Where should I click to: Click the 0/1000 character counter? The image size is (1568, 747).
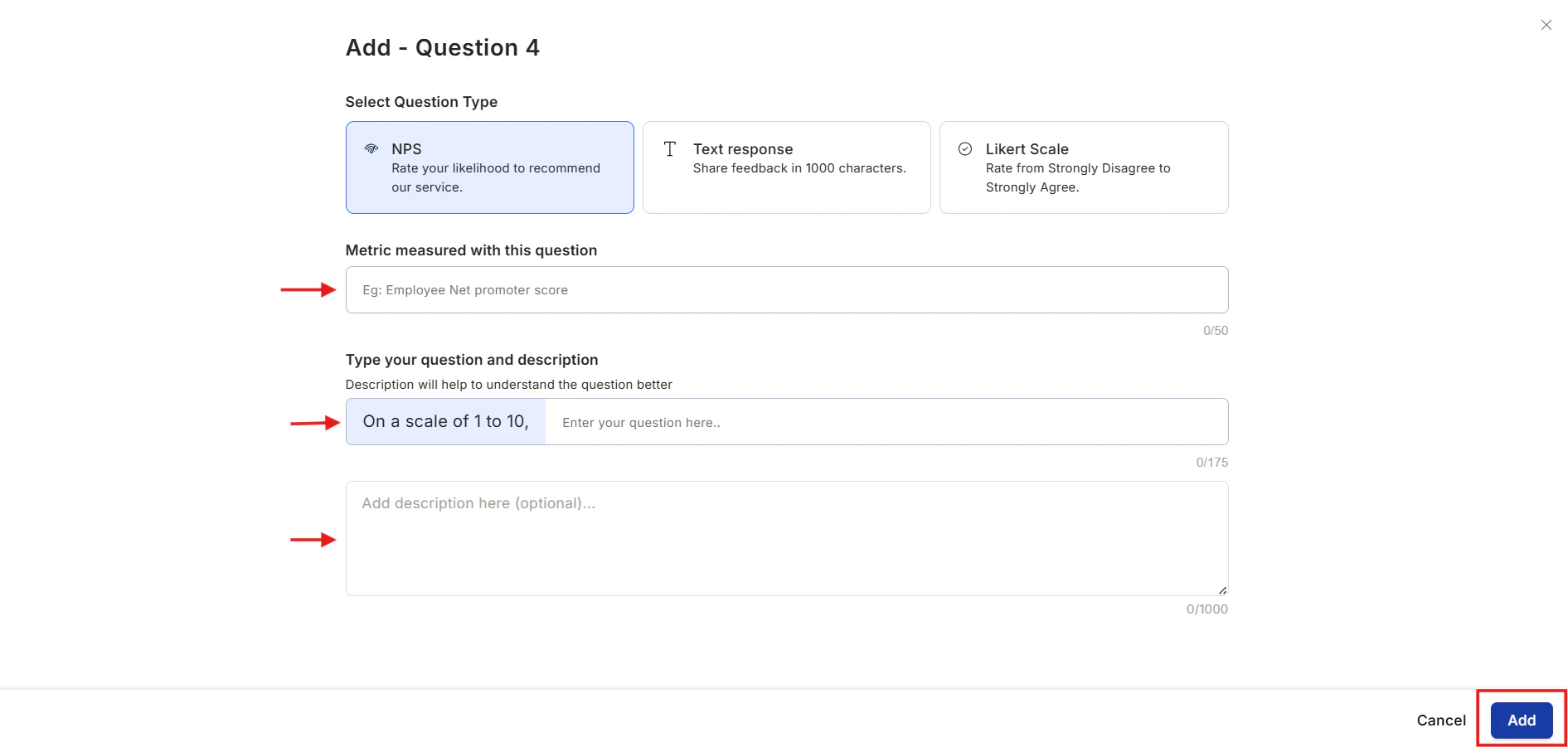point(1207,609)
